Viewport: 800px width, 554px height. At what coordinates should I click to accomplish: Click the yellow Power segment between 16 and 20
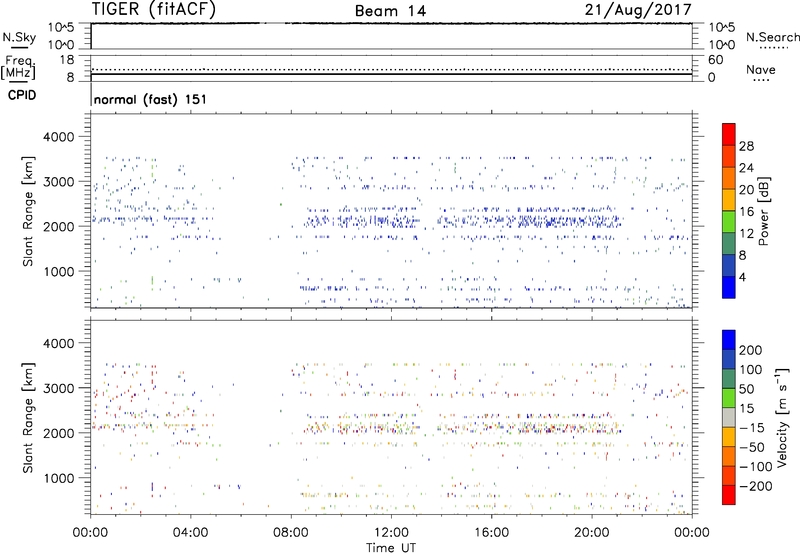click(729, 200)
